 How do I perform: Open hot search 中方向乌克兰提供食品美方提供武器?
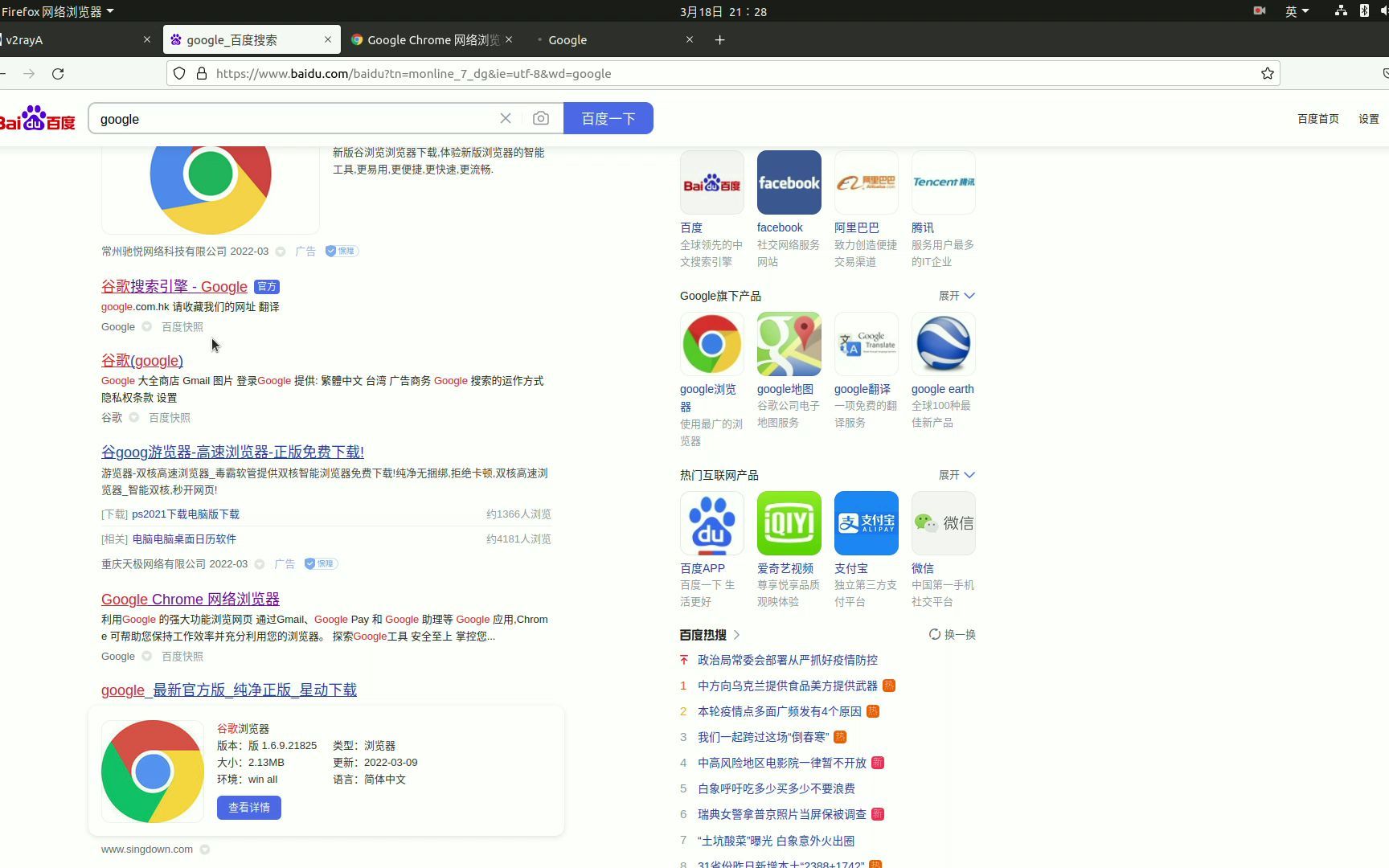pyautogui.click(x=788, y=686)
